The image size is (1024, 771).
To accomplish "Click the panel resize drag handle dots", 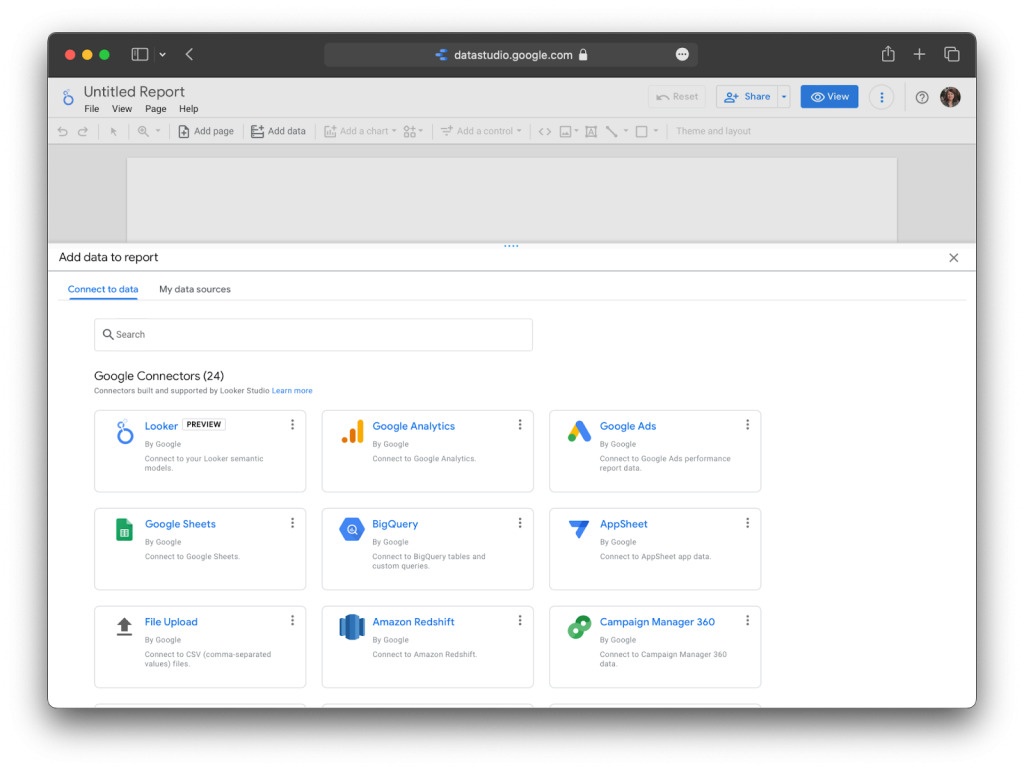I will point(511,246).
